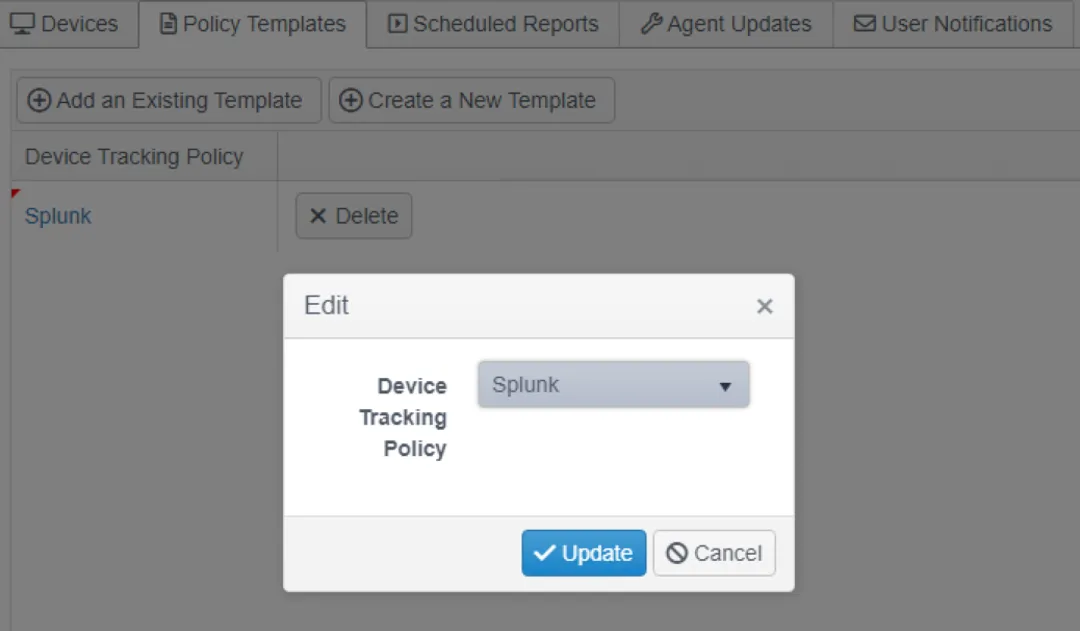The width and height of the screenshot is (1080, 631).
Task: Switch to the Agent Updates tab
Action: click(x=726, y=24)
